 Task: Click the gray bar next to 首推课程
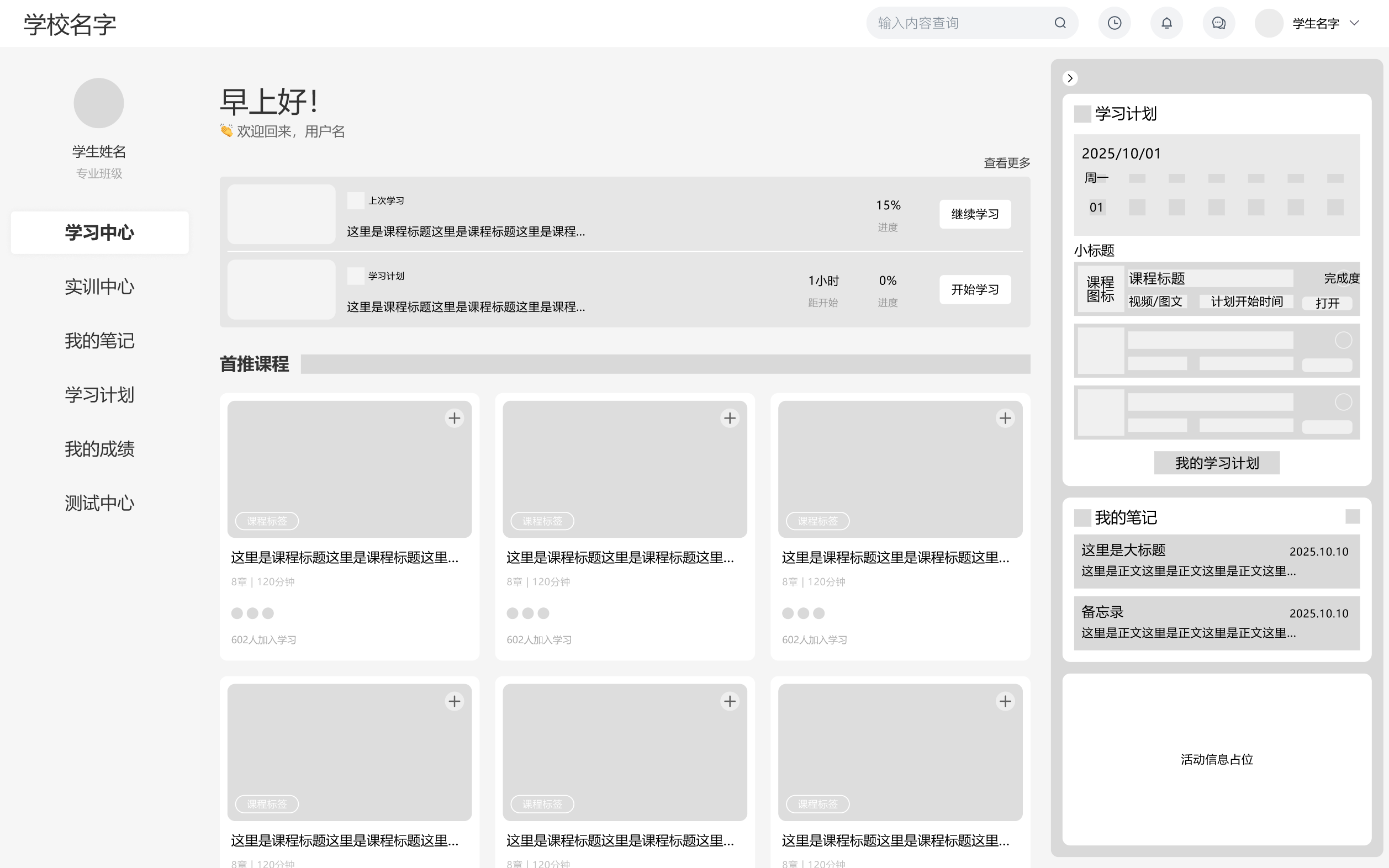pos(665,364)
